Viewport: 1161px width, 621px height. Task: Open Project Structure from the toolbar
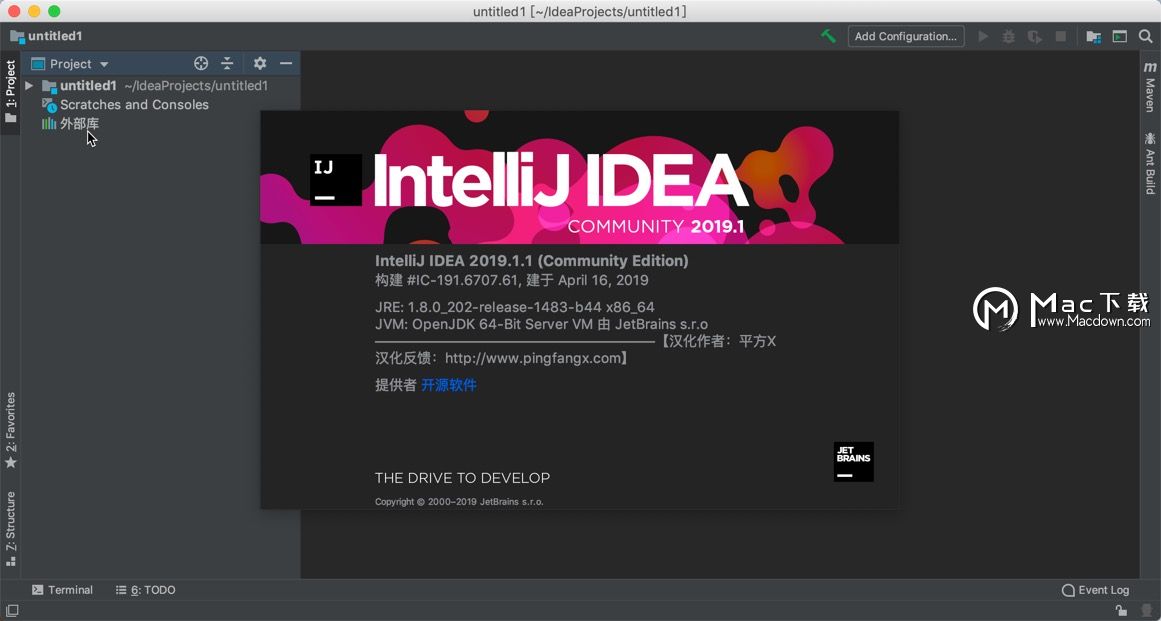1094,36
